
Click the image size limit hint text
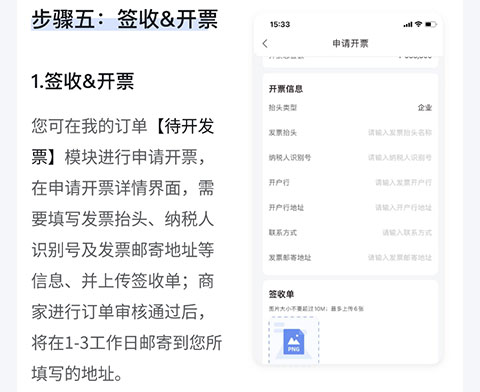[x=316, y=309]
